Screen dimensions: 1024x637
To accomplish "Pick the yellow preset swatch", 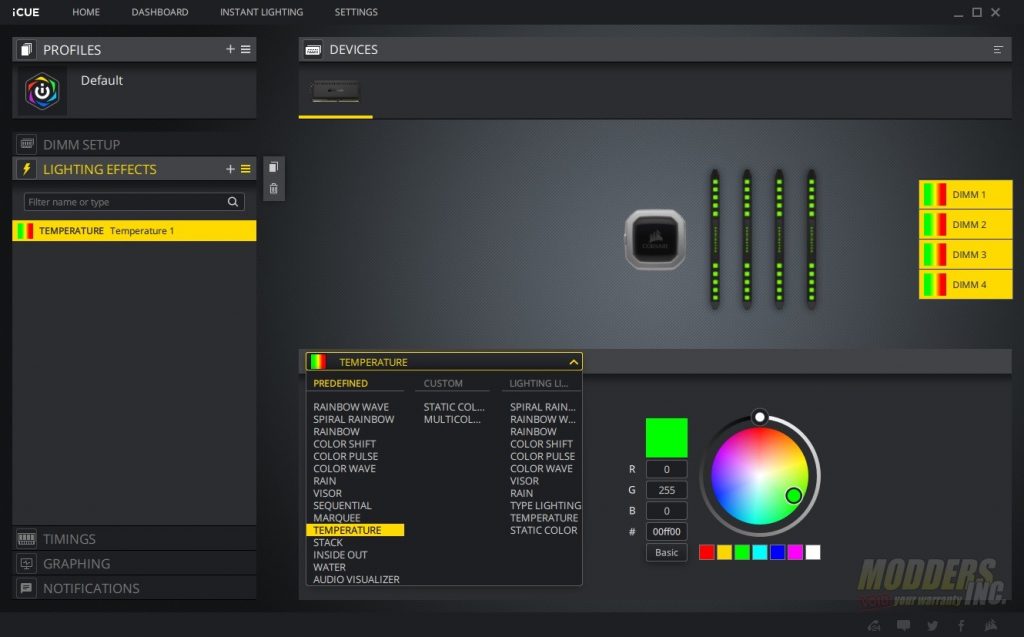I will click(724, 552).
